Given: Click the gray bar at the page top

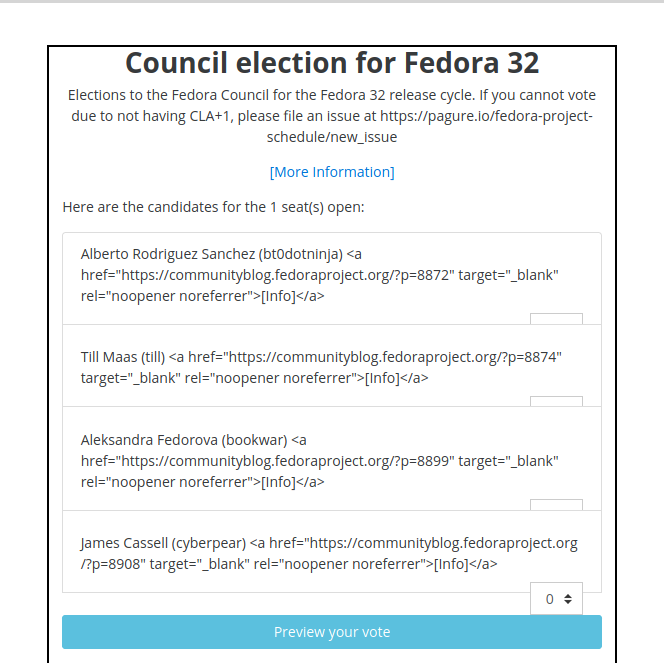Looking at the screenshot, I should tap(332, 1).
